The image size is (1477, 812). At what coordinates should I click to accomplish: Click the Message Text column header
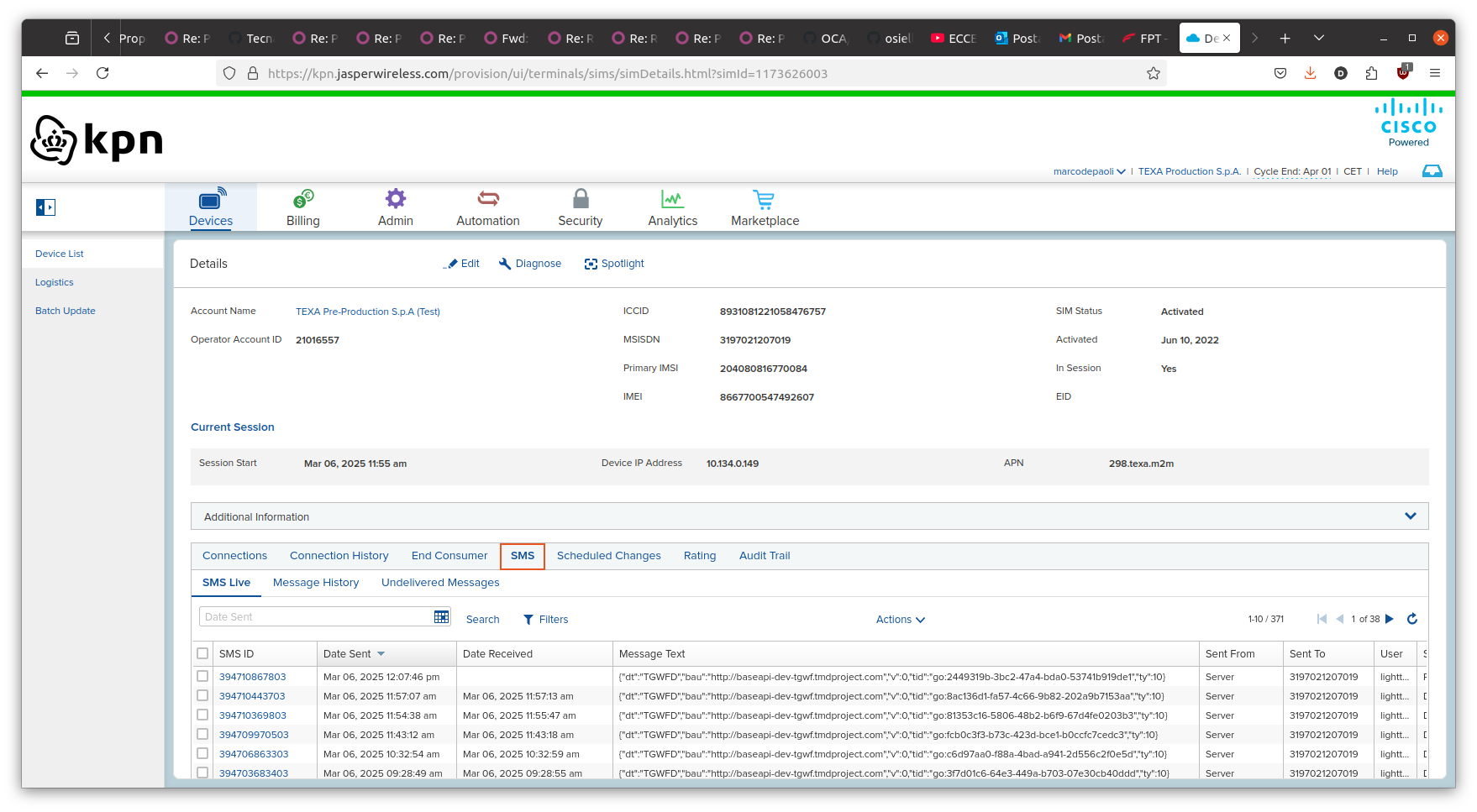tap(652, 654)
